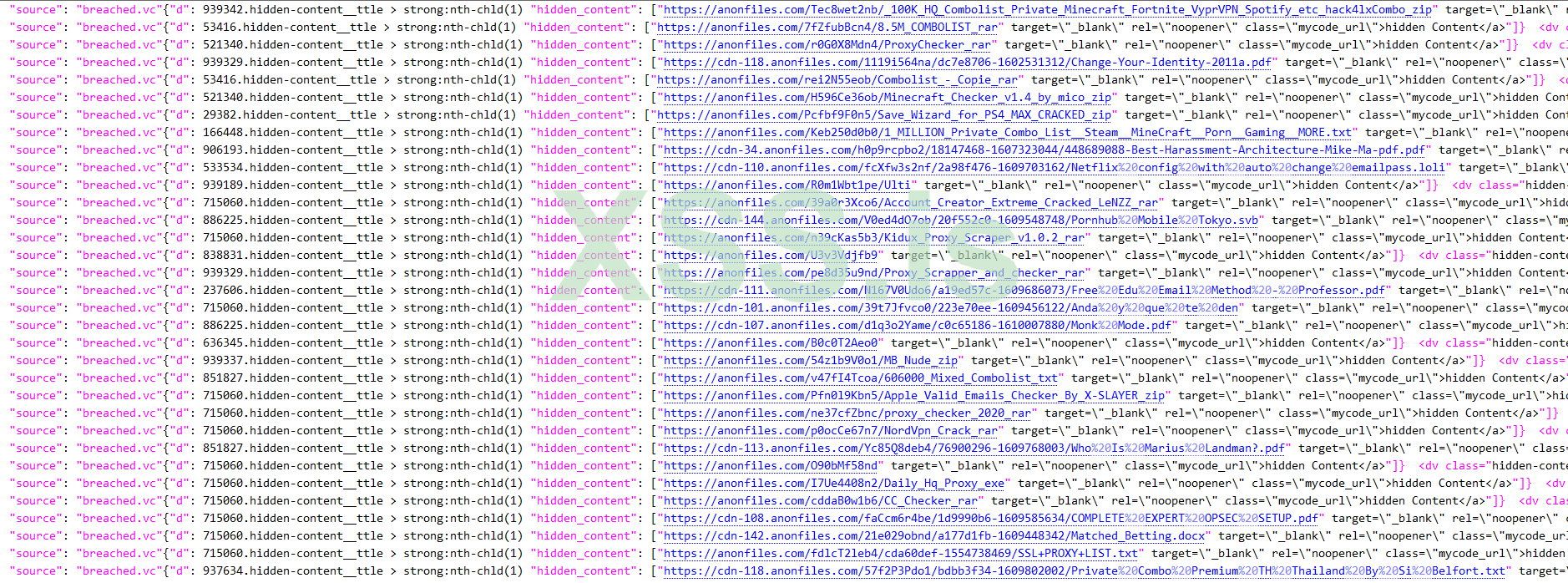Viewport: 1568px width, 583px height.
Task: Click the Netflix config emailpass.loli link
Action: 1055,168
